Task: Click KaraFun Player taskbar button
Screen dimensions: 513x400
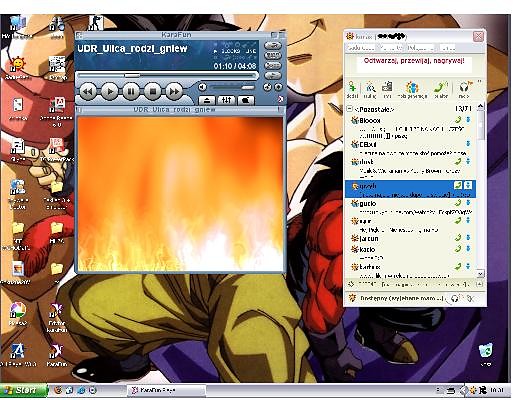Action: coord(166,390)
